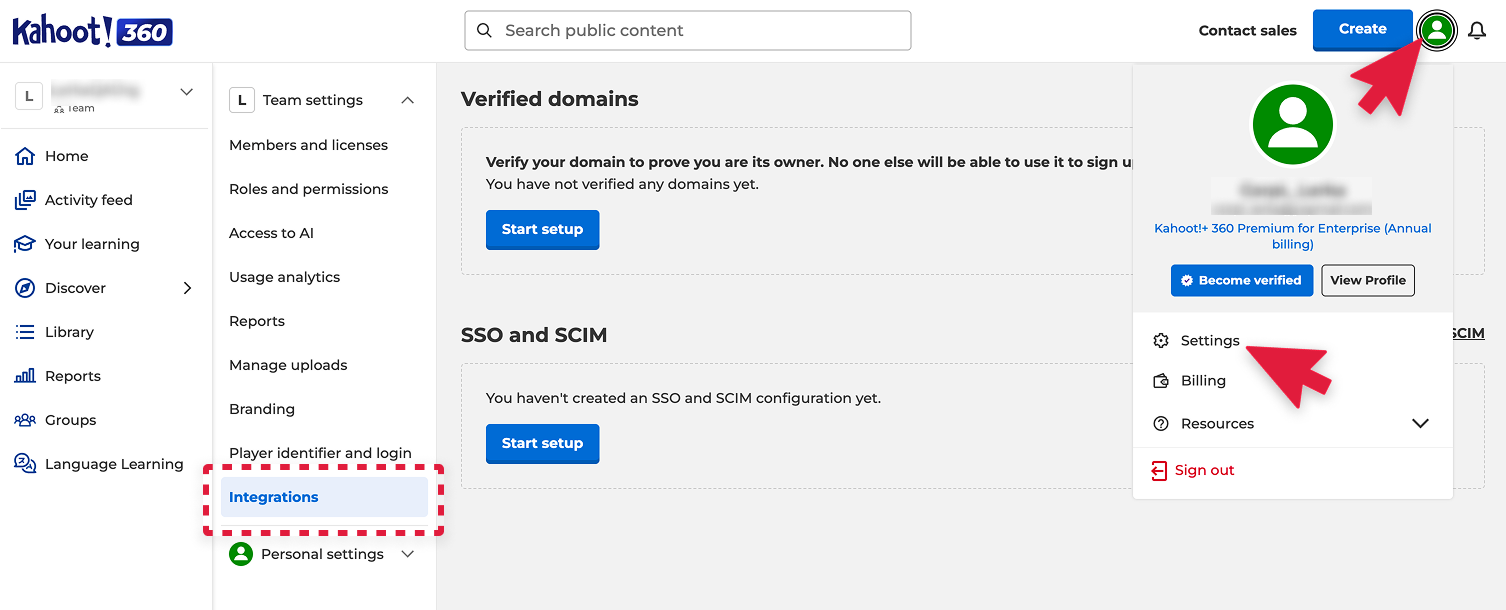Open Roles and permissions
The image size is (1506, 610).
308,189
